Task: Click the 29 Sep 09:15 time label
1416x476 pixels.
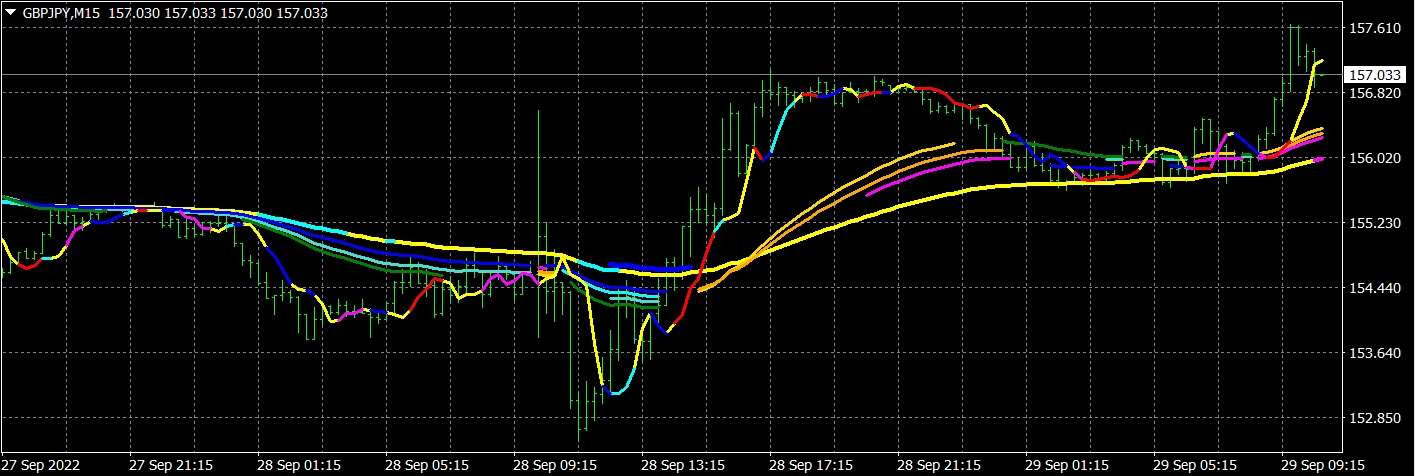Action: pos(1322,465)
